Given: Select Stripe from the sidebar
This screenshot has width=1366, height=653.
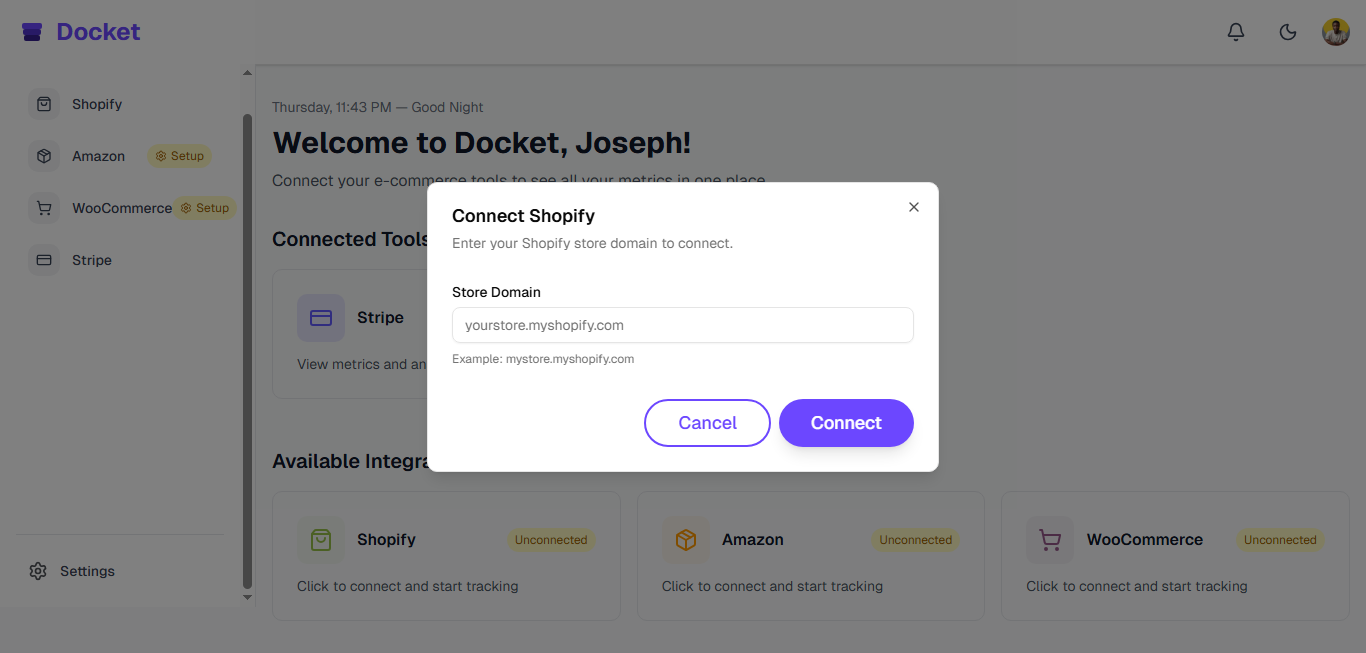Looking at the screenshot, I should coord(44,260).
